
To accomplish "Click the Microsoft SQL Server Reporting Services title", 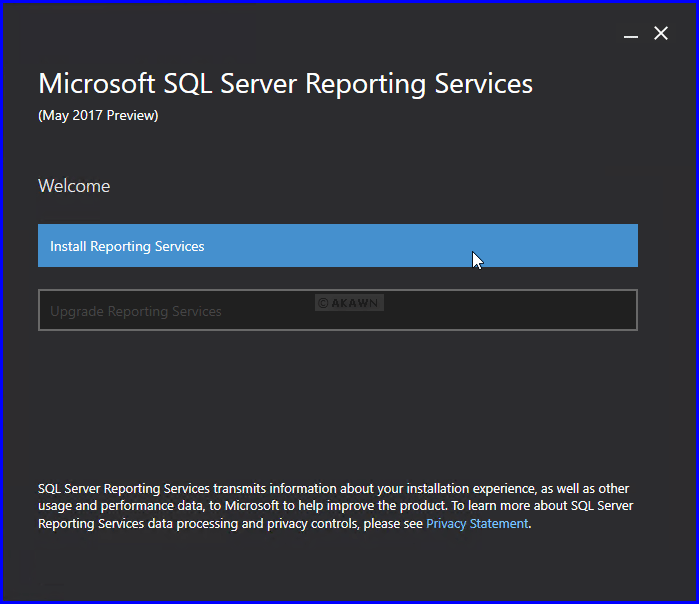I will [x=285, y=84].
